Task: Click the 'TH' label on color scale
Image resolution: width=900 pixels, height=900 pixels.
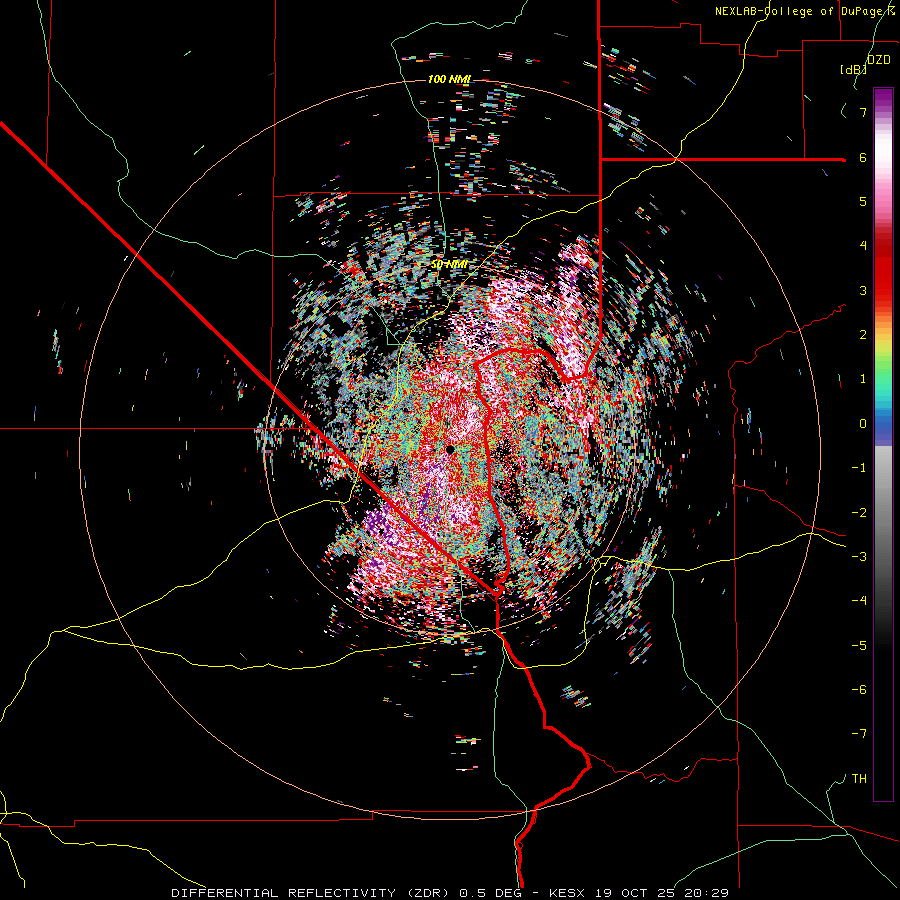Action: tap(859, 779)
